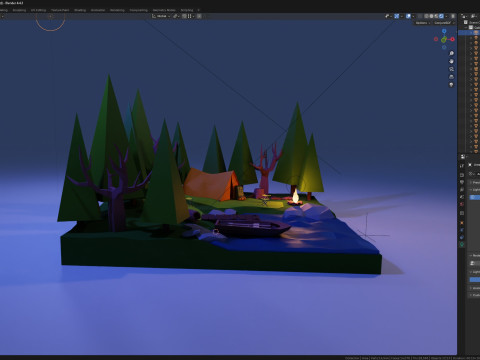Select rendered viewport shading

click(441, 16)
